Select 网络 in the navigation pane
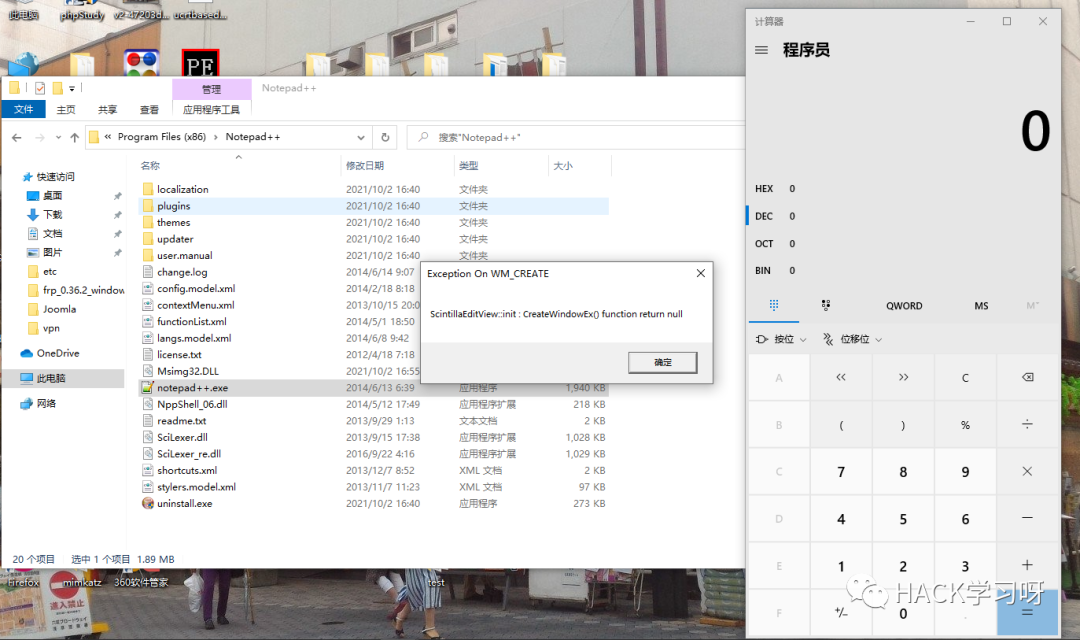The width and height of the screenshot is (1080, 640). pos(46,404)
